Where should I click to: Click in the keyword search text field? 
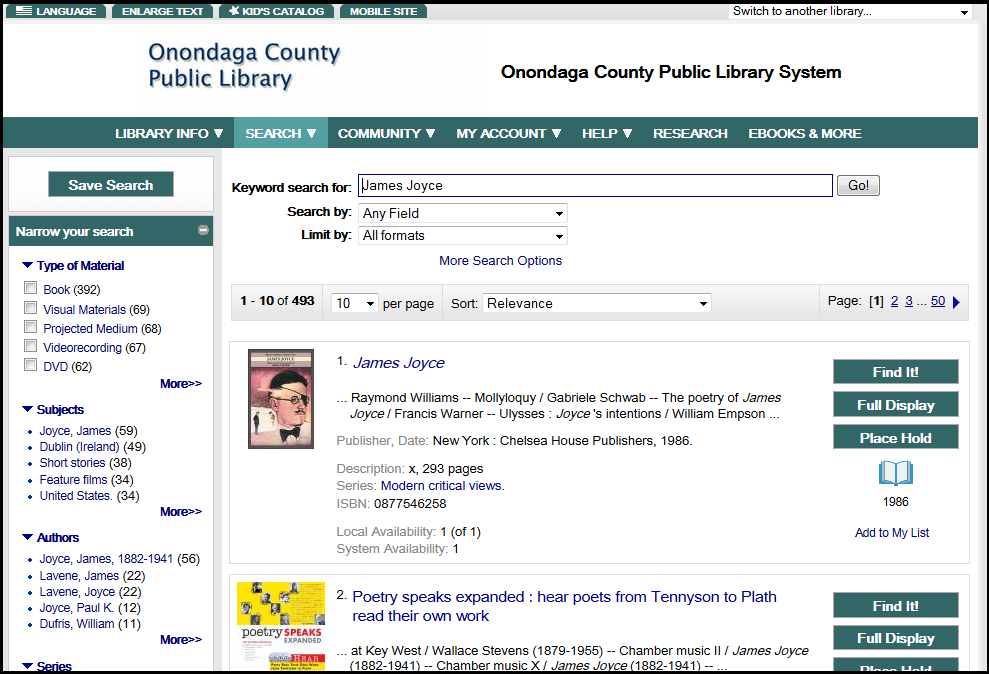(x=595, y=186)
